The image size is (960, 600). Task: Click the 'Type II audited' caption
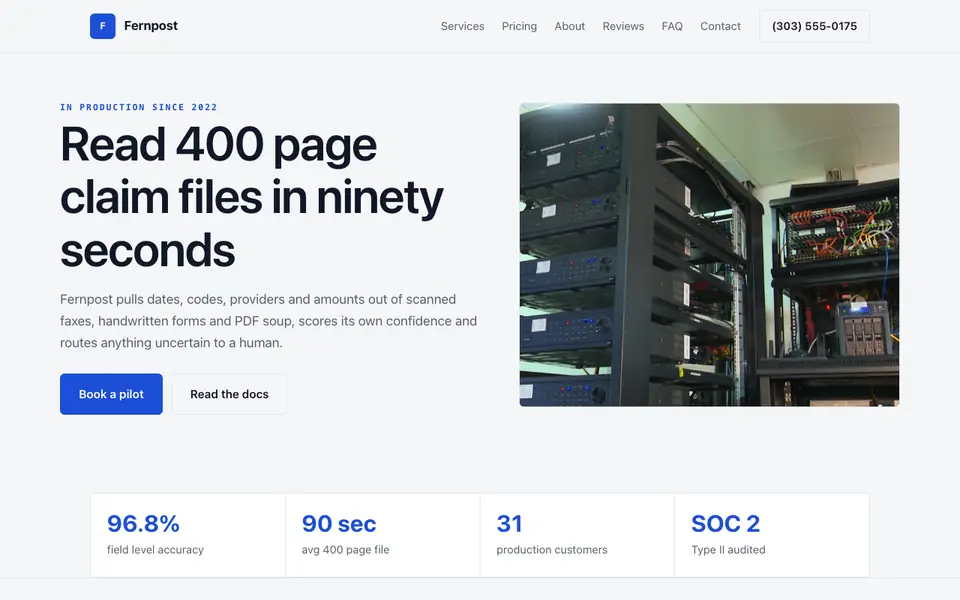pyautogui.click(x=728, y=550)
